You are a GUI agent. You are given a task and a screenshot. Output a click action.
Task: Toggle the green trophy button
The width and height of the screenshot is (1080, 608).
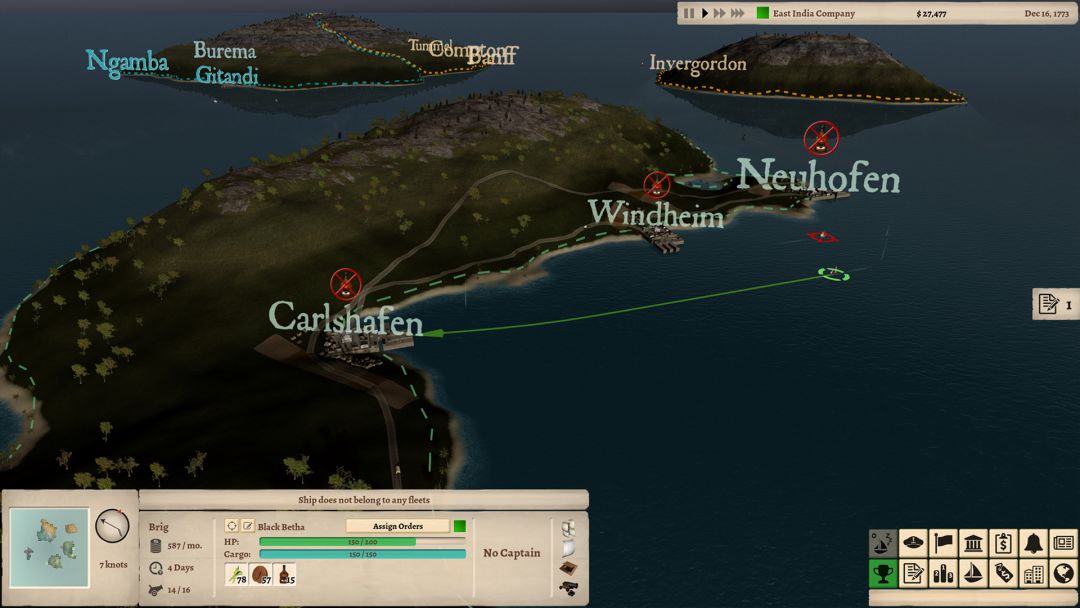pos(883,574)
